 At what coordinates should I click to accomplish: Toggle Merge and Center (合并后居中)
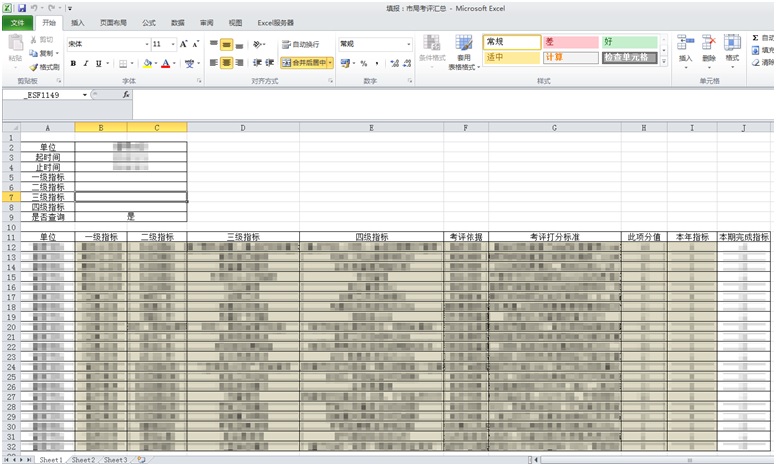[x=306, y=63]
